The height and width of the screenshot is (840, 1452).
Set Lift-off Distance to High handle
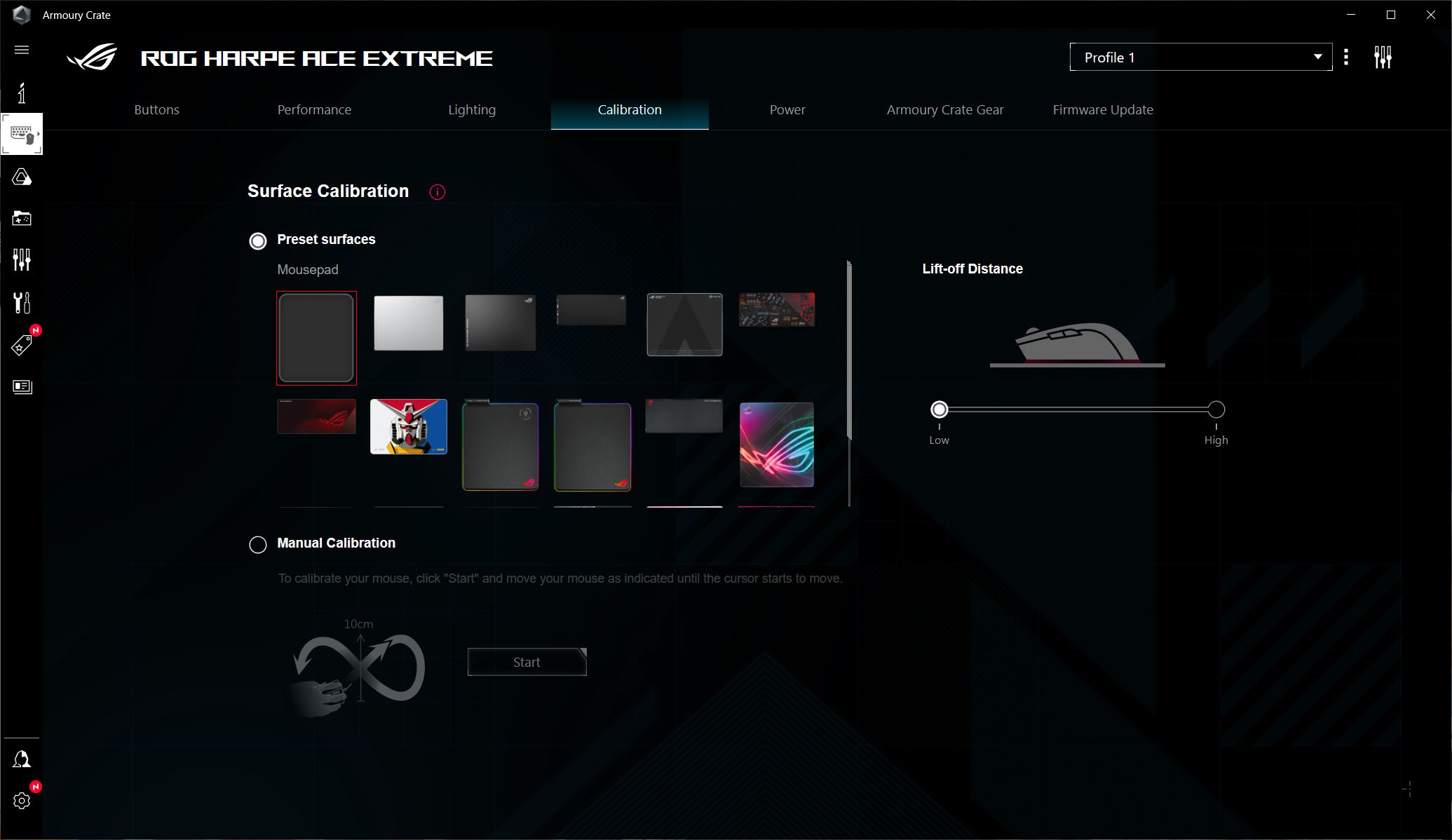(x=1216, y=409)
